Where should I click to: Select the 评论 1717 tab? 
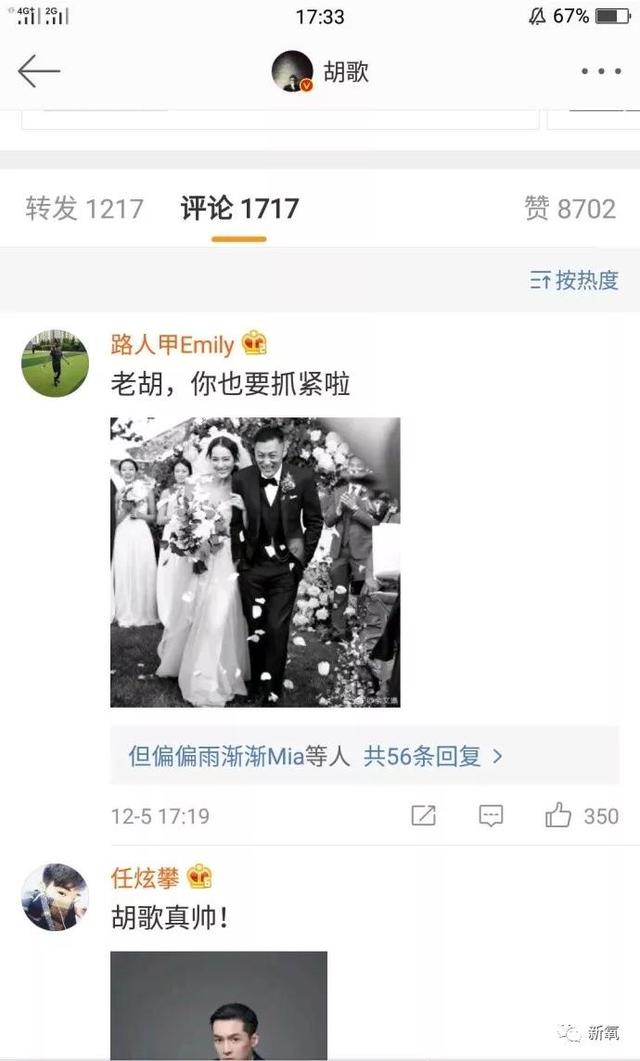(x=239, y=208)
